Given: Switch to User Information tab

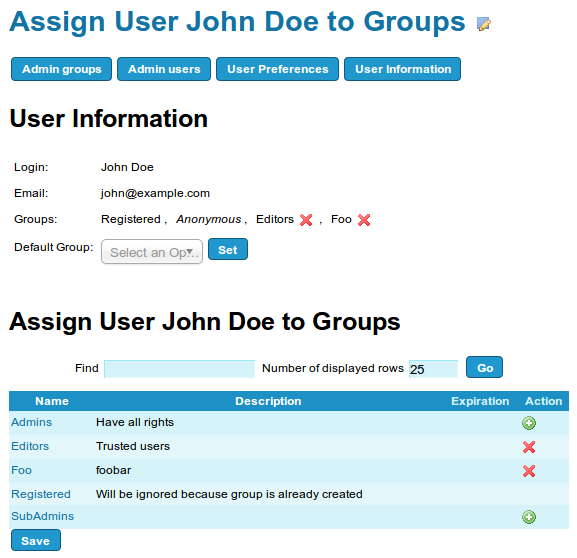Looking at the screenshot, I should point(403,69).
